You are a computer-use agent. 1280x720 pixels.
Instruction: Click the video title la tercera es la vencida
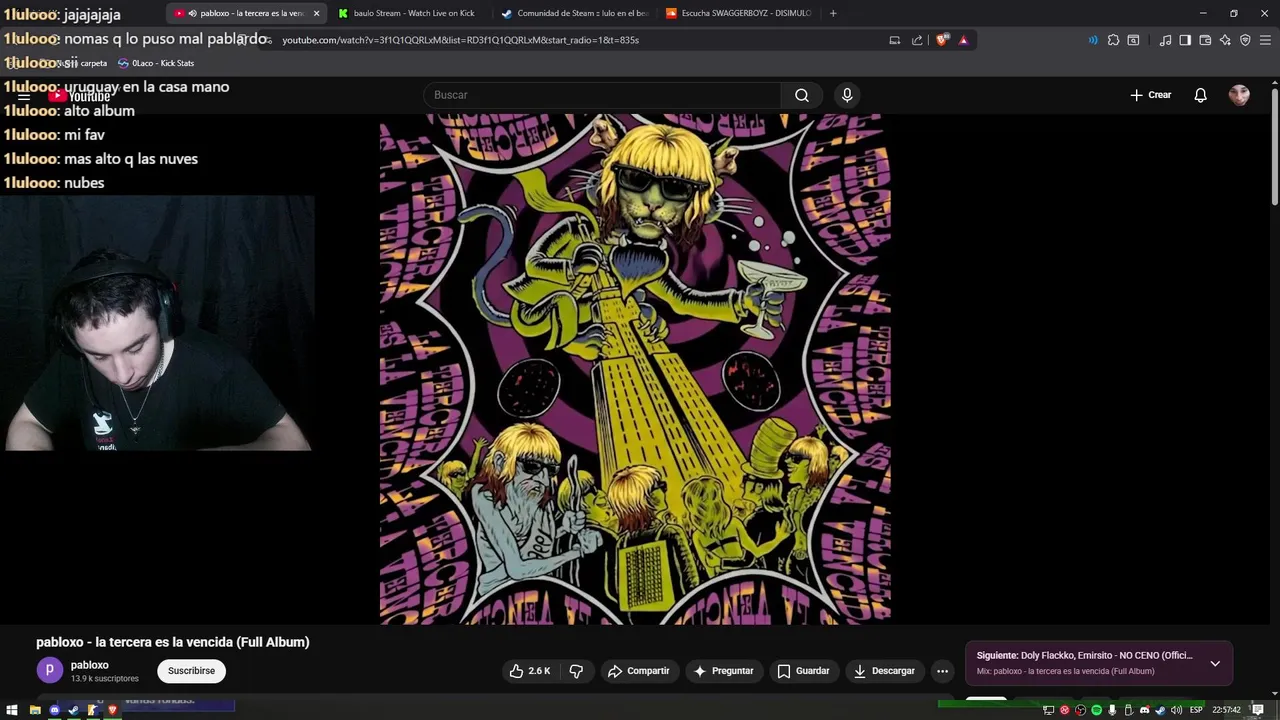[173, 642]
